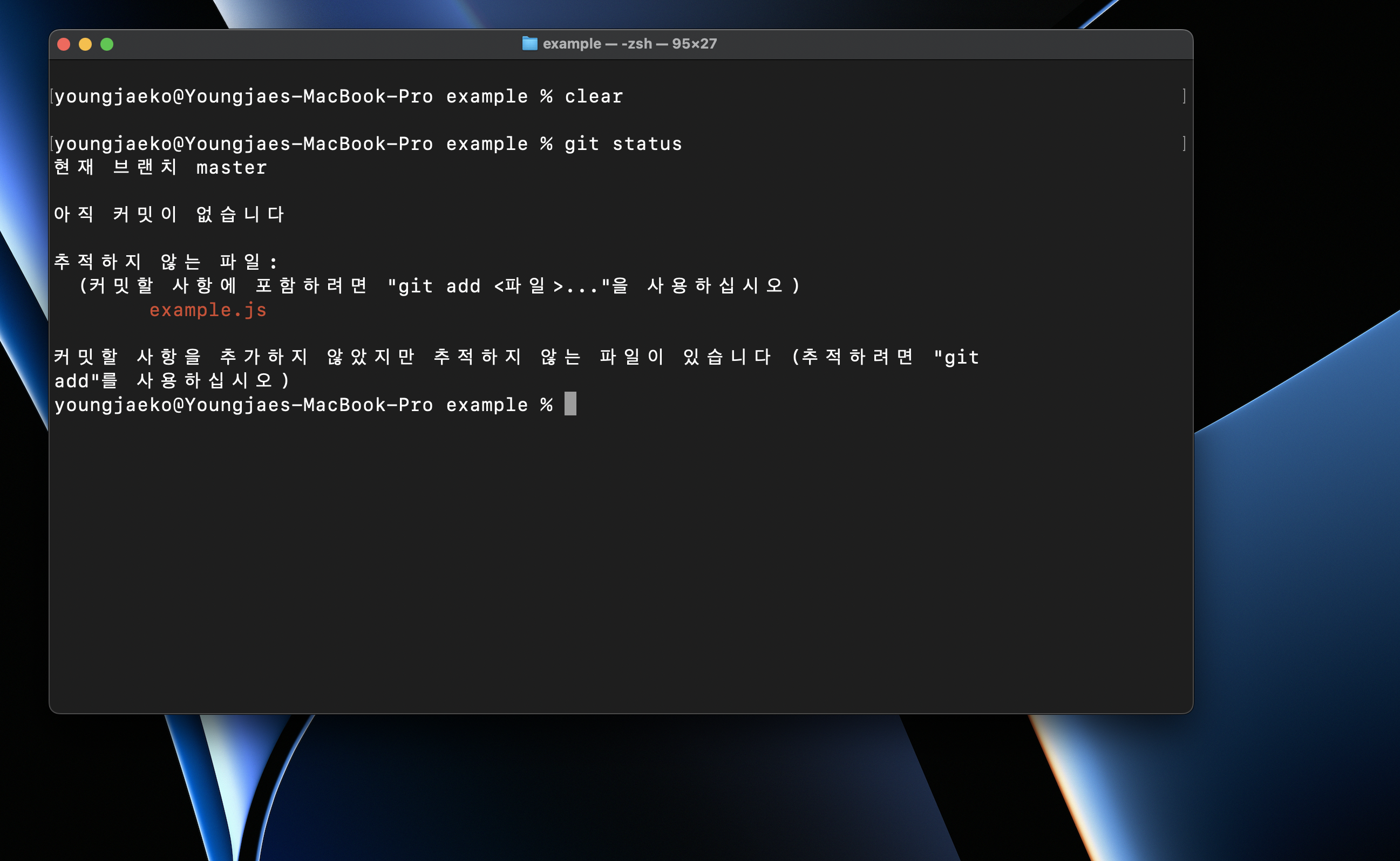1400x861 pixels.
Task: Click the red 'example.js' file name
Action: tap(208, 310)
